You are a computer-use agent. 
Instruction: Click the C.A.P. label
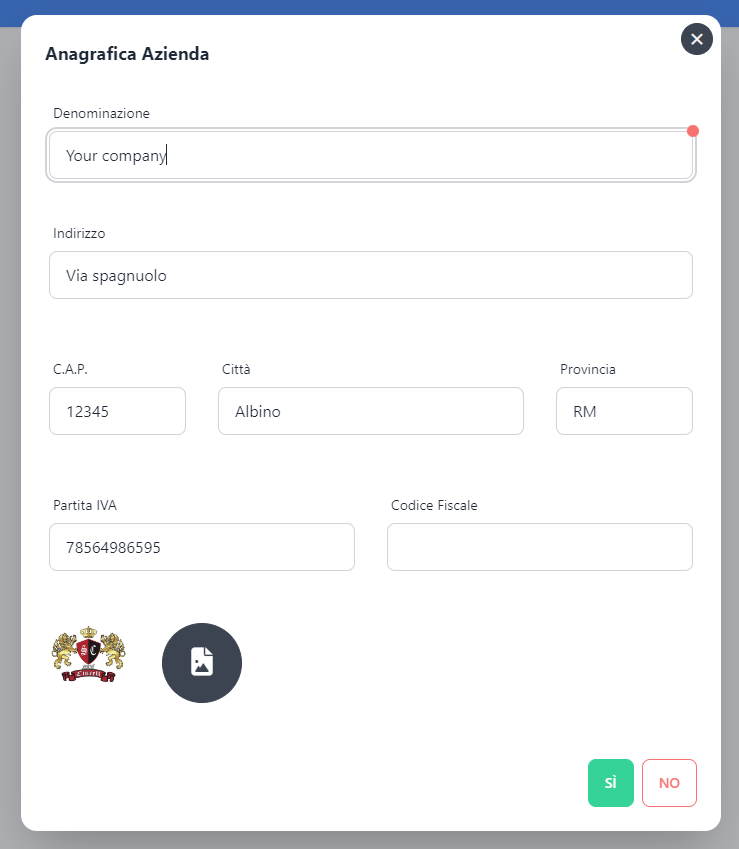click(x=70, y=369)
